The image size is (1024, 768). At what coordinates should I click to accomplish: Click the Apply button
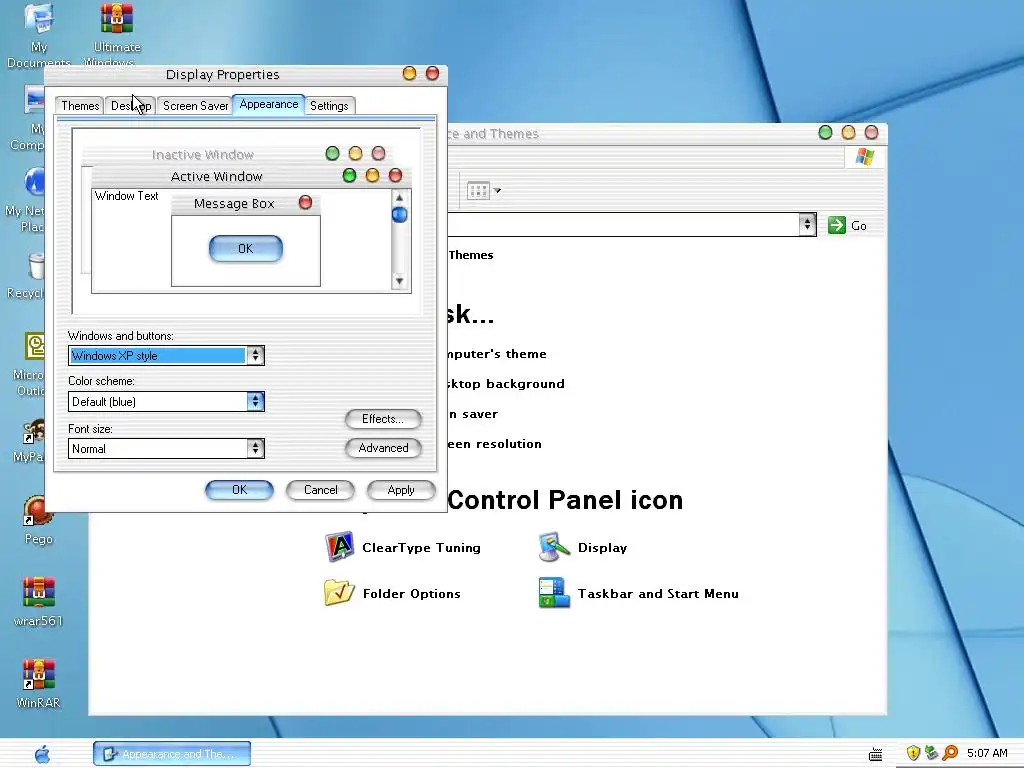pos(400,490)
